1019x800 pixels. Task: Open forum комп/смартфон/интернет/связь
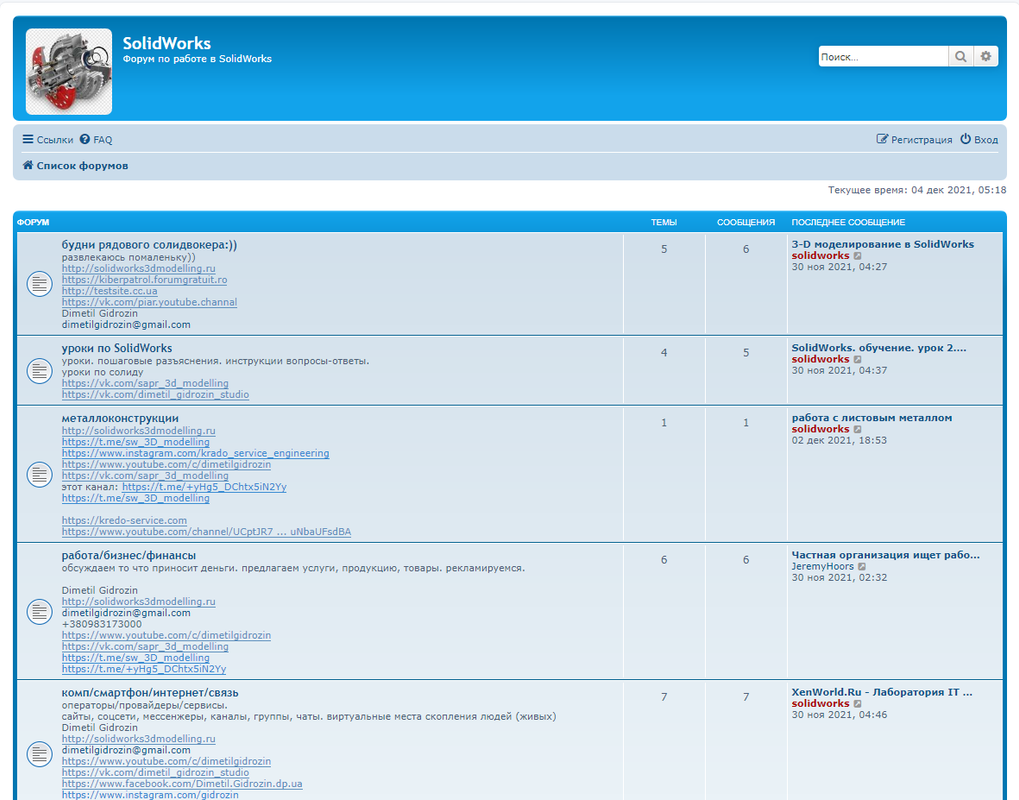pyautogui.click(x=150, y=693)
